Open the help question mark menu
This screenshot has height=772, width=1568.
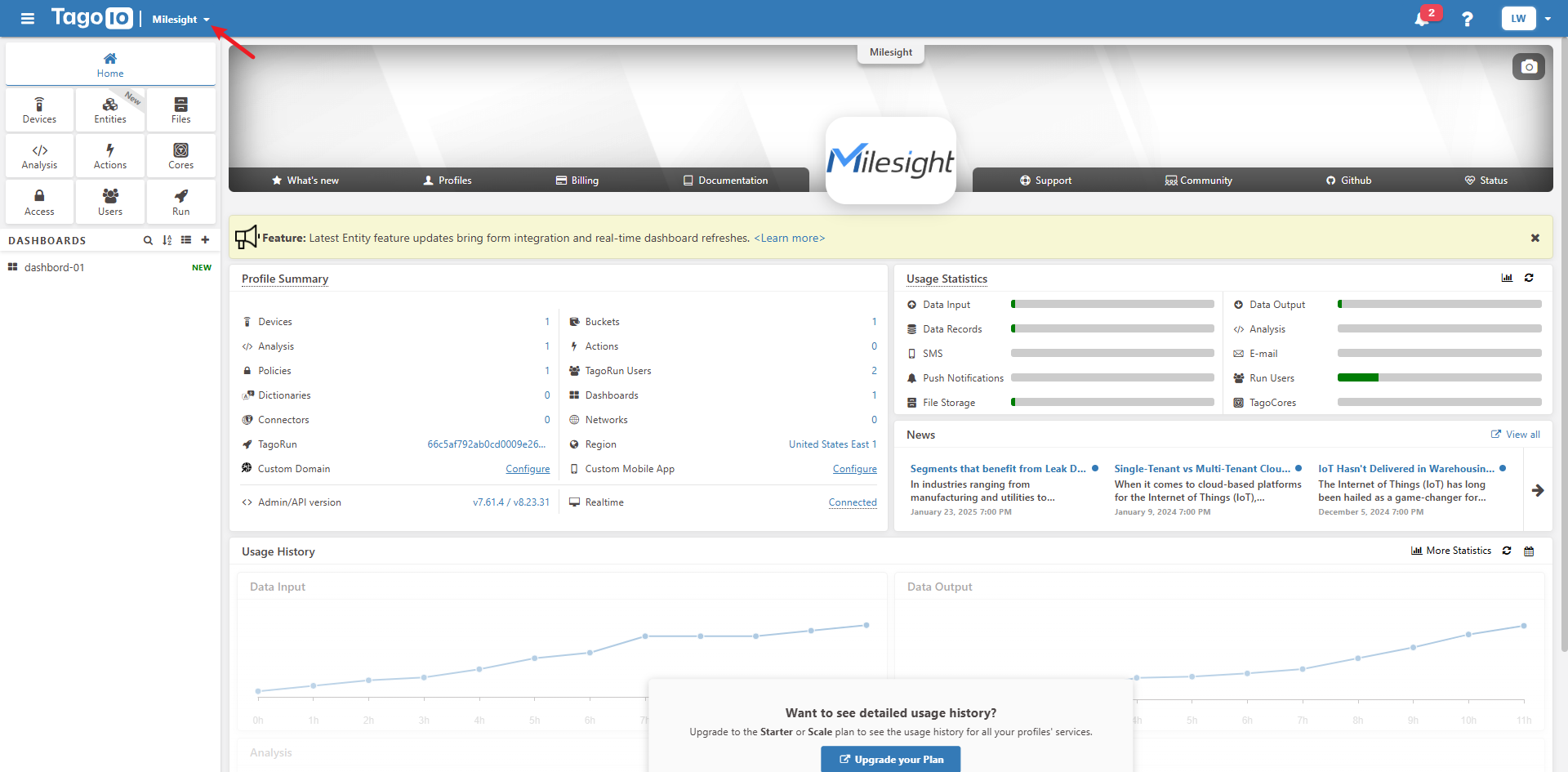(1468, 19)
